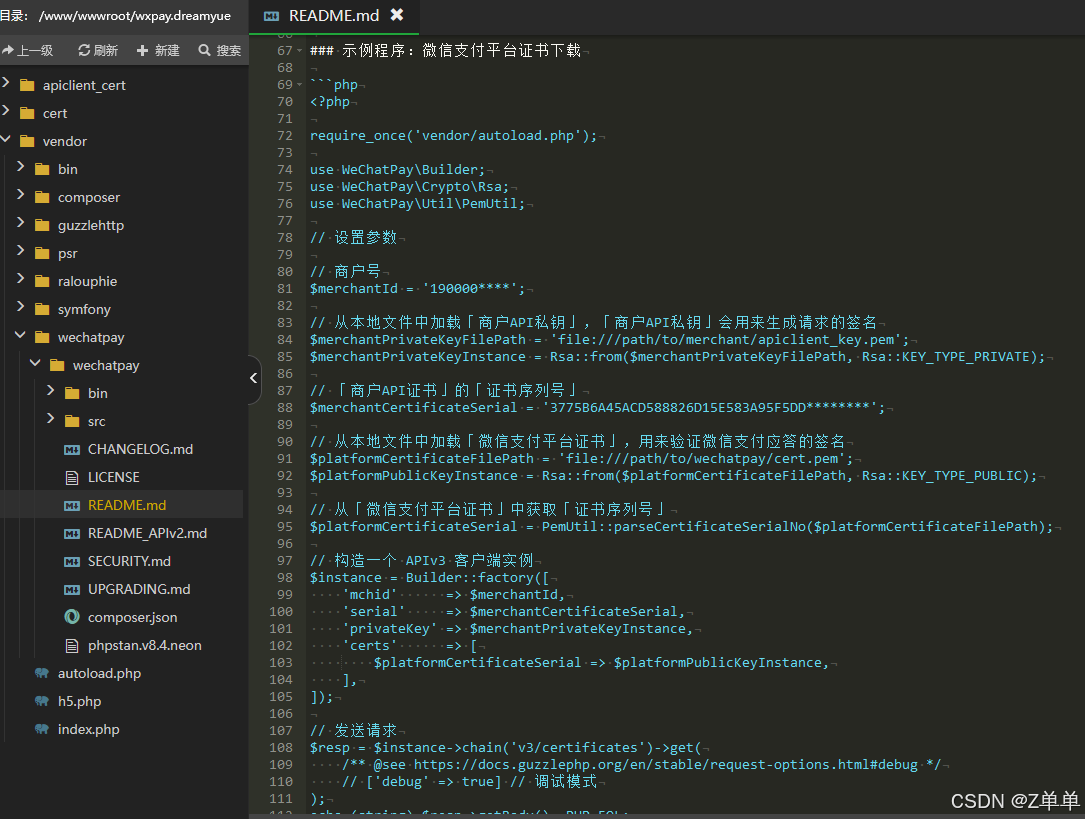This screenshot has width=1085, height=819.
Task: Expand the src folder chevron
Action: pyautogui.click(x=51, y=418)
